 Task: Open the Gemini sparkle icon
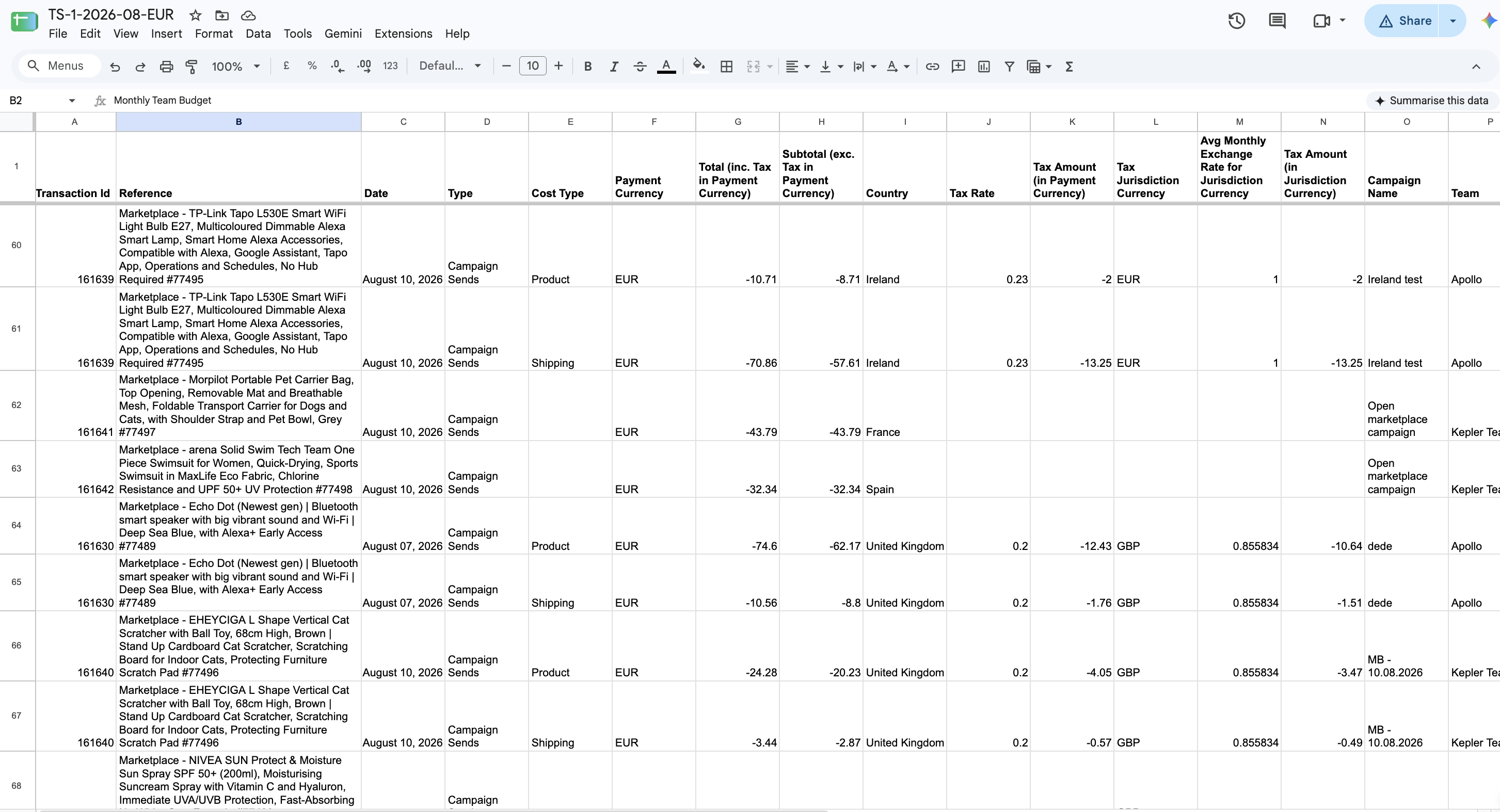coord(1489,21)
